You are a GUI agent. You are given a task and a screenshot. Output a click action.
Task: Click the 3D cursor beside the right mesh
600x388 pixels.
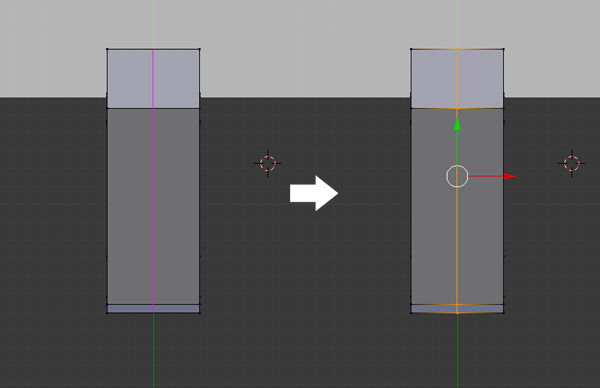[x=572, y=163]
